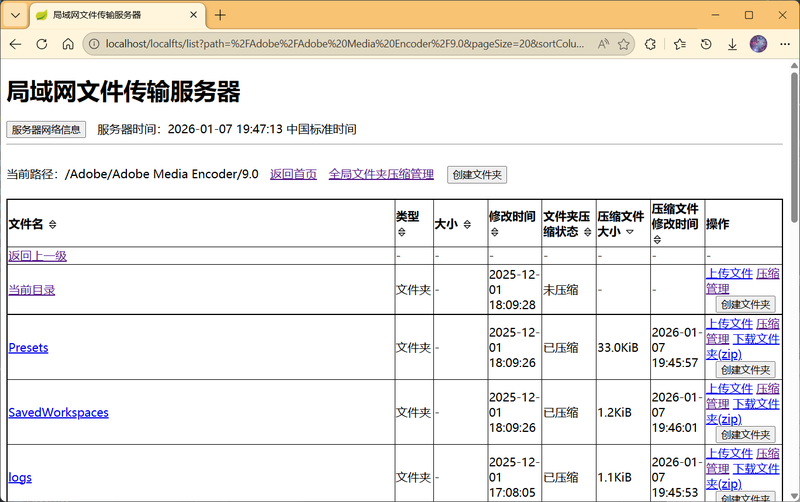Click 创建文件夹 in 当前目录 row

tap(745, 305)
